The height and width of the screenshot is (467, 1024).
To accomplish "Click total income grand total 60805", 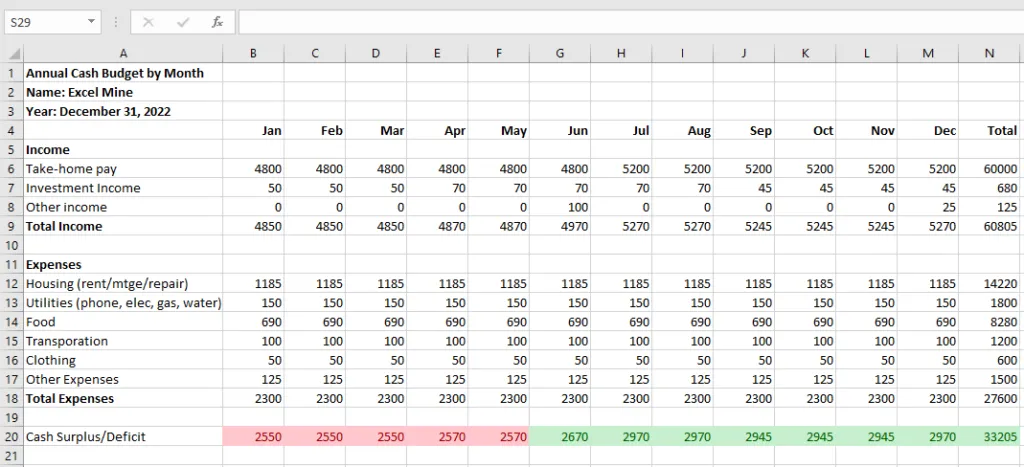I will 989,227.
